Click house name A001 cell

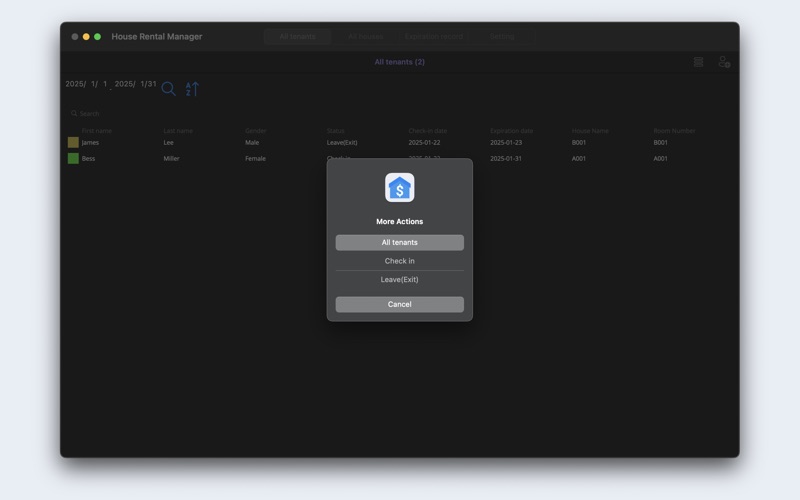(x=579, y=158)
